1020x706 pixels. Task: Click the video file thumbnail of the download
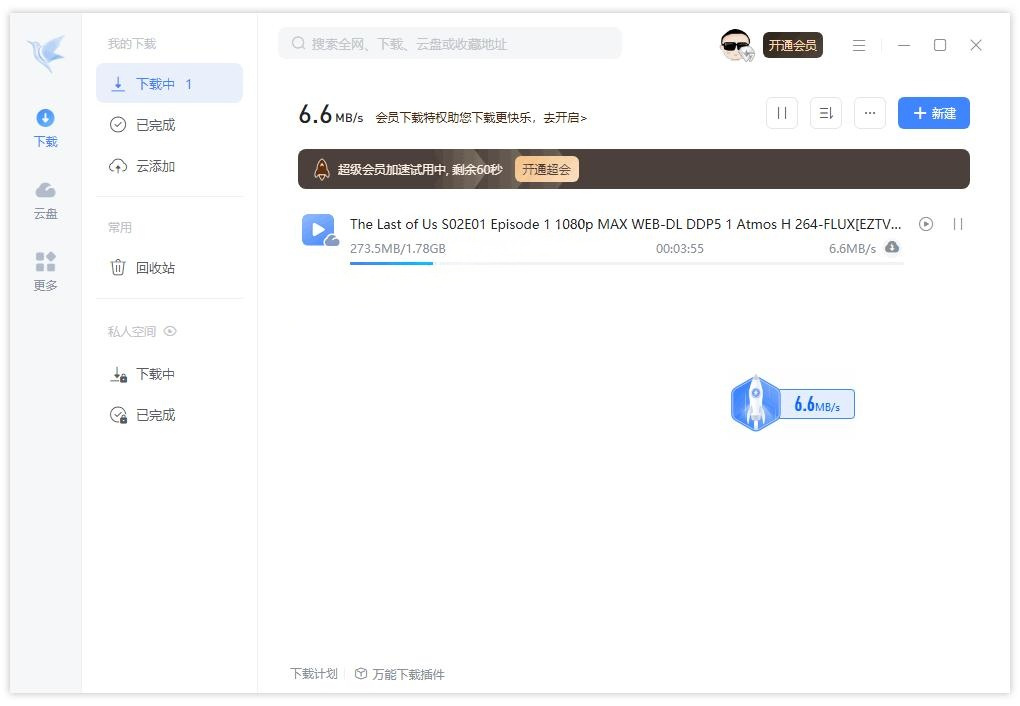(x=320, y=230)
